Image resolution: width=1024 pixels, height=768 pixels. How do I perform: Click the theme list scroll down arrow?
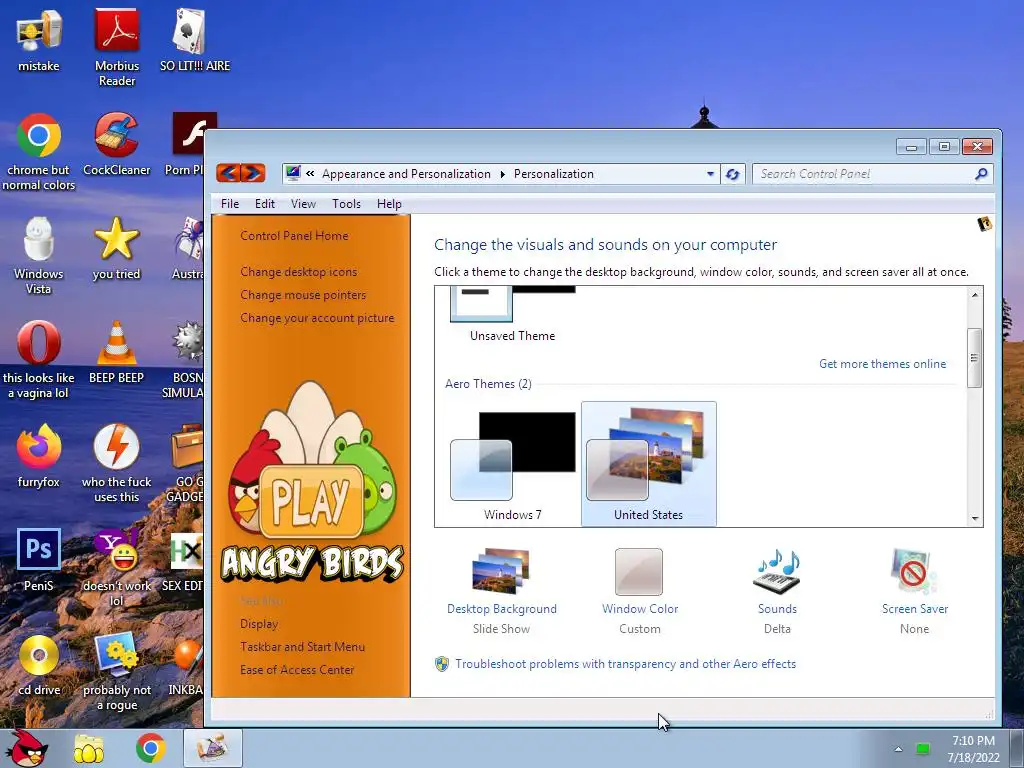(x=974, y=518)
